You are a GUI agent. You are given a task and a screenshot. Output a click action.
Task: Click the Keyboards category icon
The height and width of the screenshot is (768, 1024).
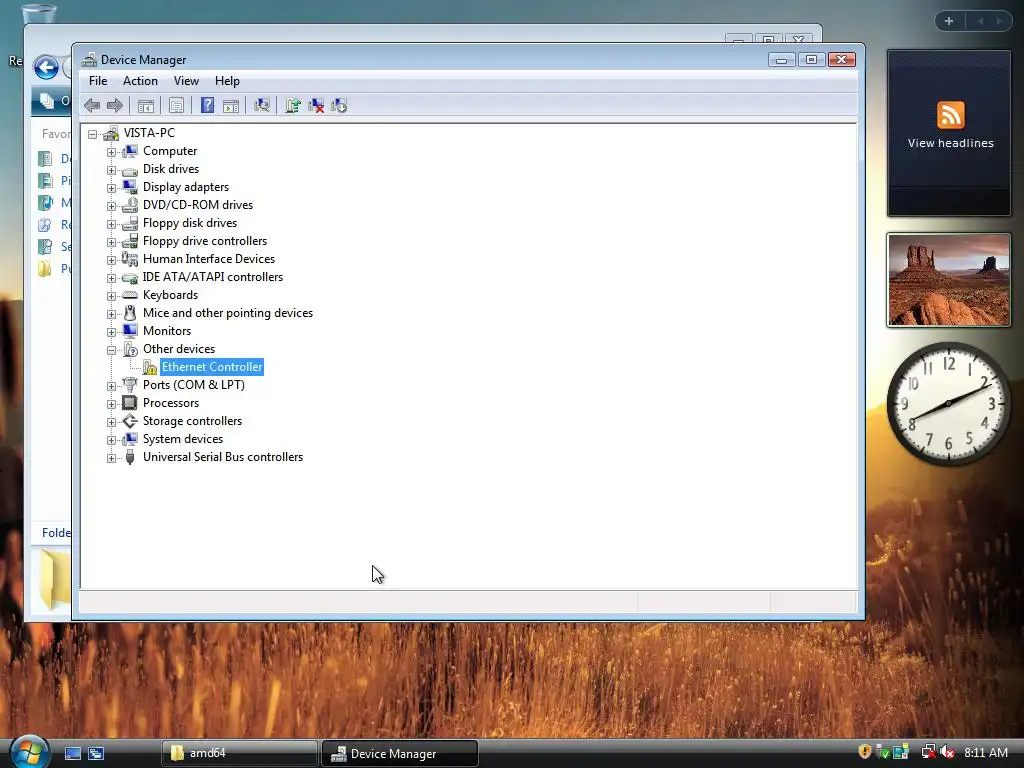pyautogui.click(x=130, y=295)
